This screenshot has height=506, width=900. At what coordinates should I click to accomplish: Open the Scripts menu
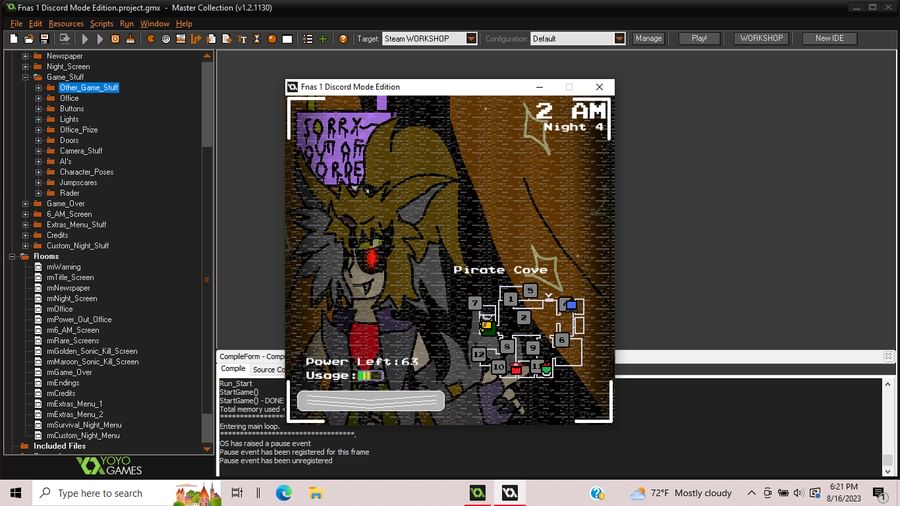click(102, 24)
